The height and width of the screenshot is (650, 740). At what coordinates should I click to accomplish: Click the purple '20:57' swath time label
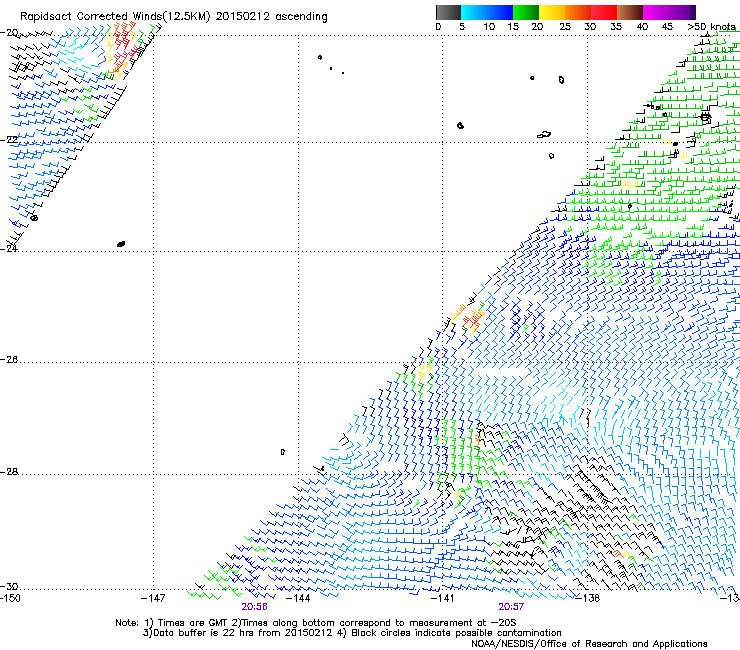pyautogui.click(x=511, y=607)
